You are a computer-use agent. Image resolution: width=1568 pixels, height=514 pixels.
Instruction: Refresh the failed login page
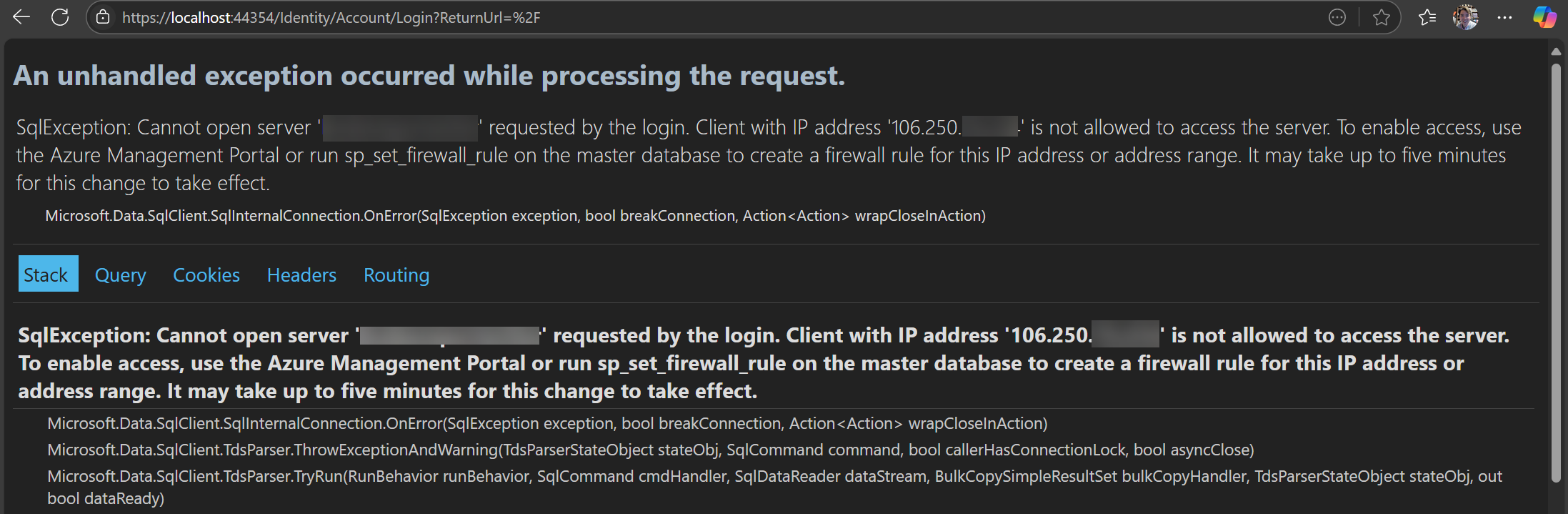[x=60, y=17]
